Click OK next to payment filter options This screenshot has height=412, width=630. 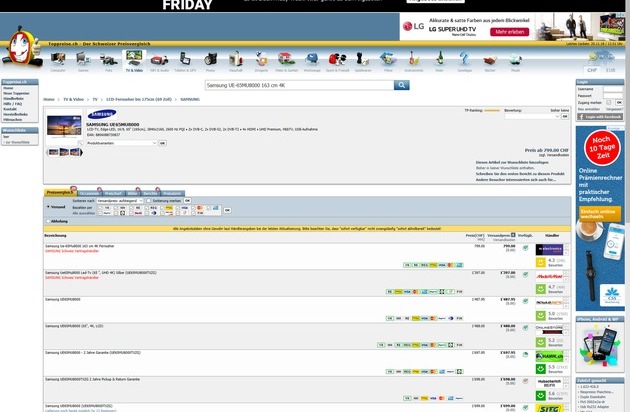point(227,210)
